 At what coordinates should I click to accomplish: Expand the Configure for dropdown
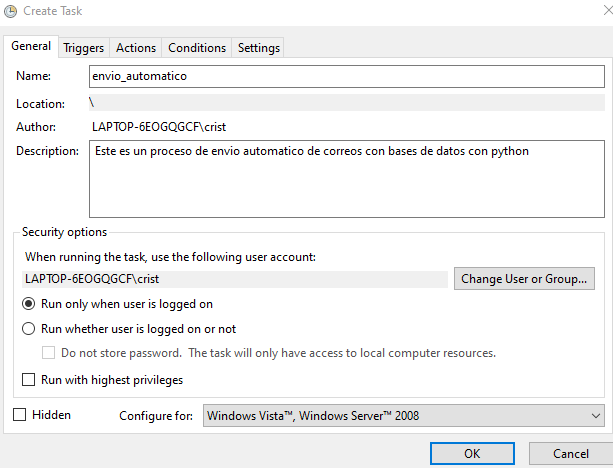pyautogui.click(x=402, y=415)
